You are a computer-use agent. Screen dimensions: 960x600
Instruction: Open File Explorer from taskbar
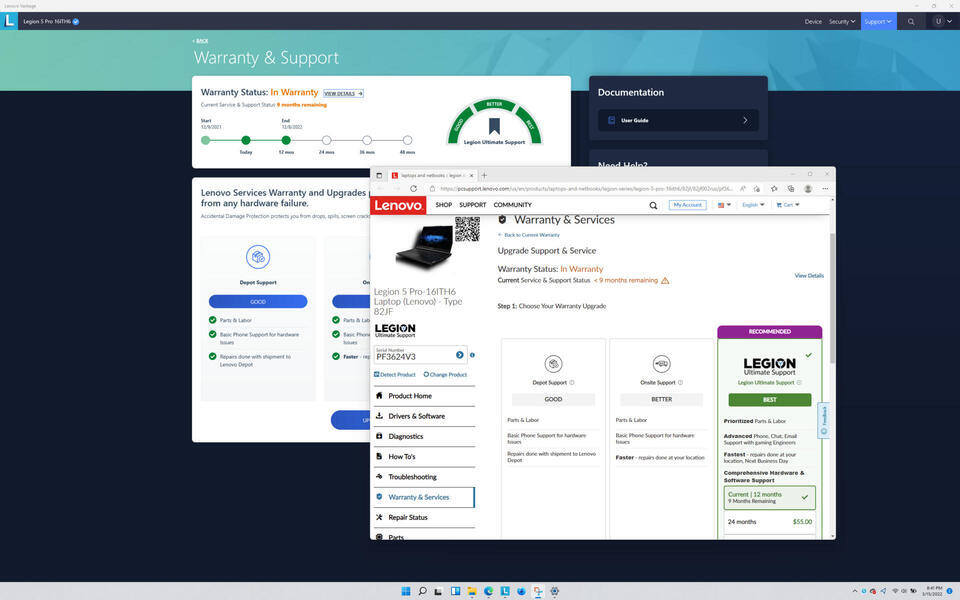472,591
